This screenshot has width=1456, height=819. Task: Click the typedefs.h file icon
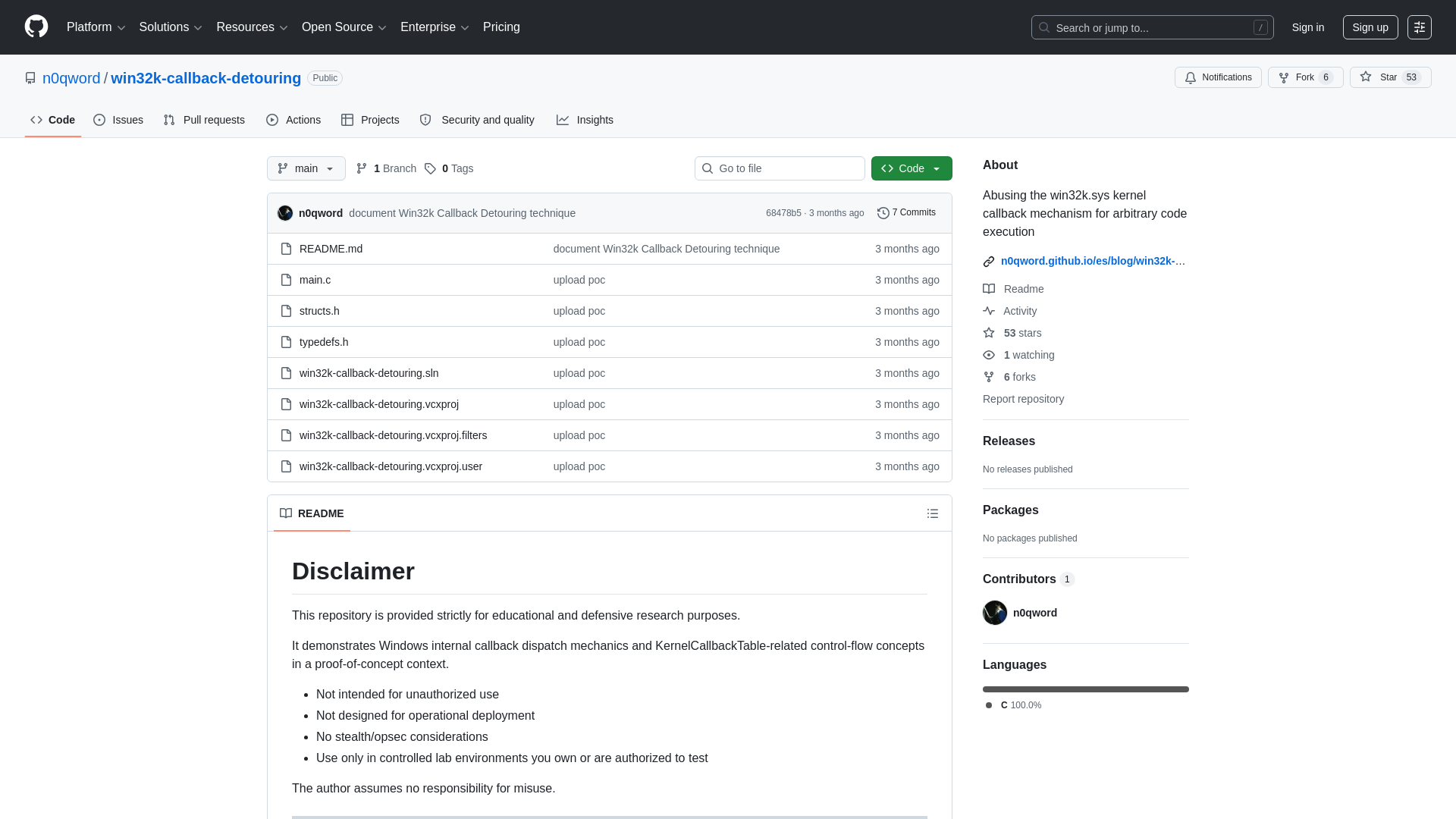[x=286, y=342]
